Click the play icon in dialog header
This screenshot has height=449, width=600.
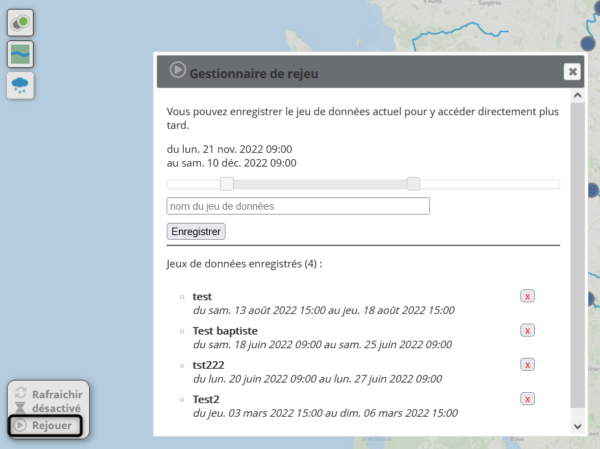click(x=177, y=70)
